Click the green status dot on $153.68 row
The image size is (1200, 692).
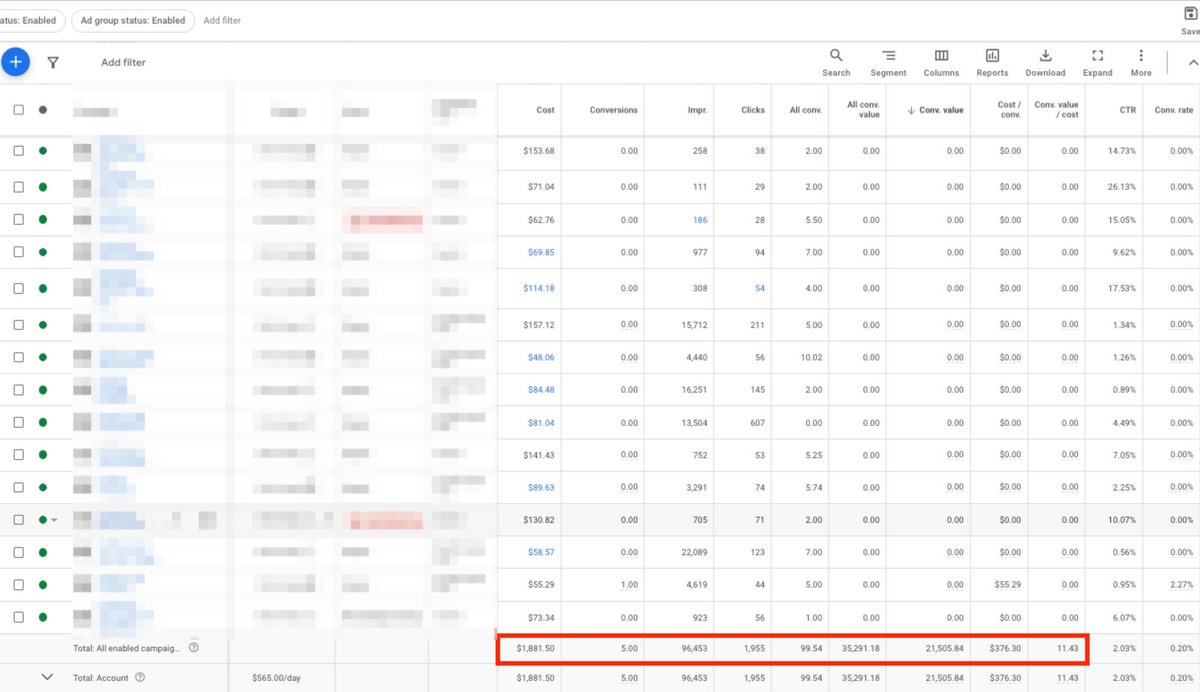point(42,151)
